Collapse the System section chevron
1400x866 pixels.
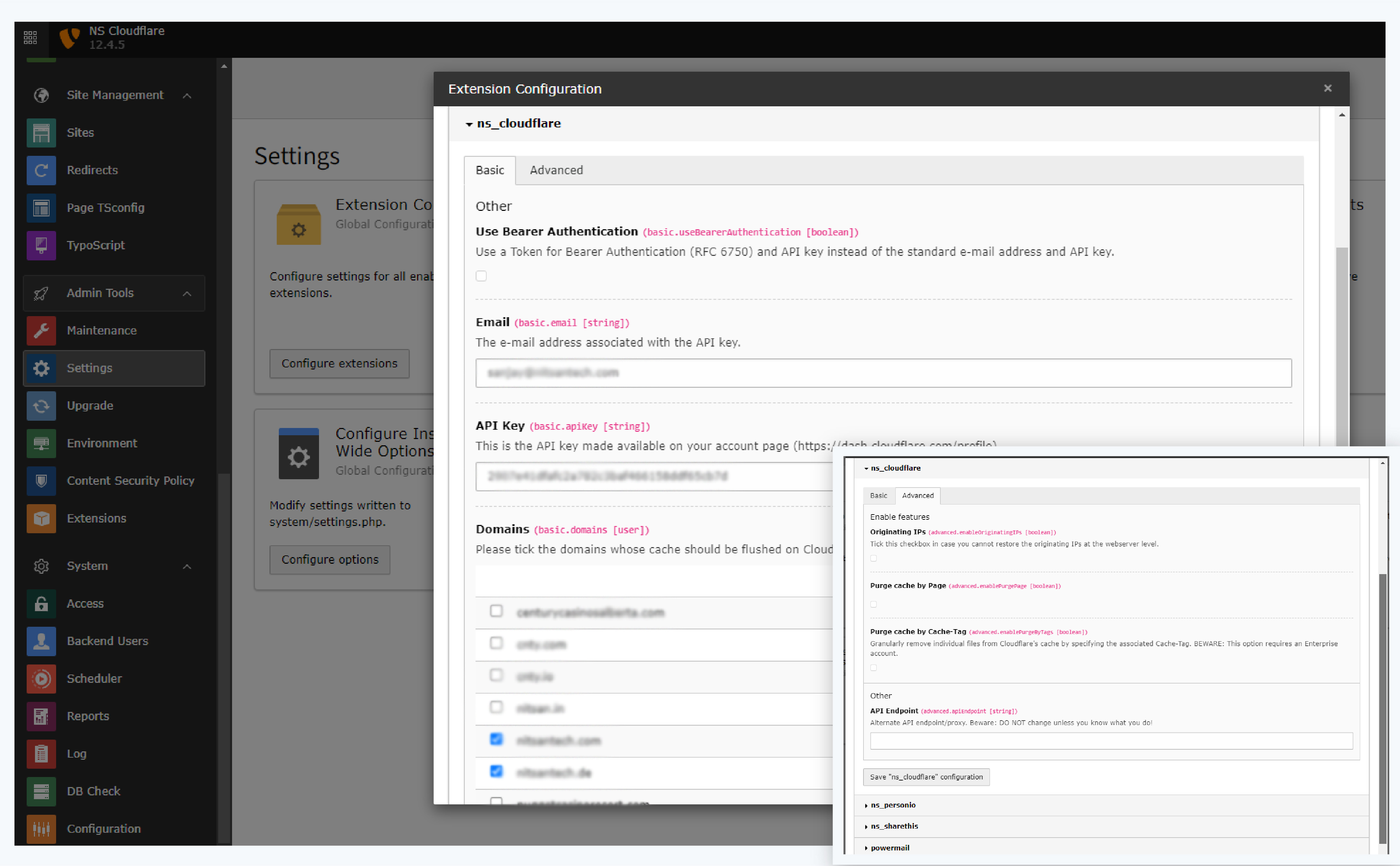187,566
